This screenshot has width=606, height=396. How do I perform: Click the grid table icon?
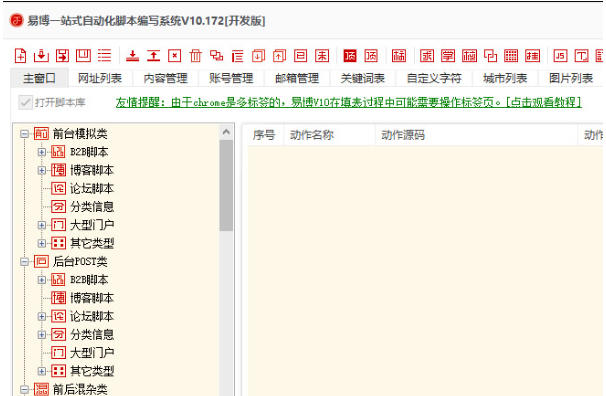click(511, 56)
